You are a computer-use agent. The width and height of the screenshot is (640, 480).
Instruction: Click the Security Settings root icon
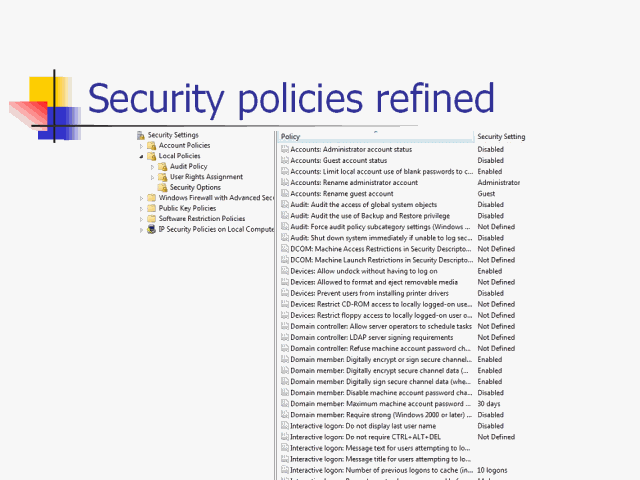pos(141,135)
